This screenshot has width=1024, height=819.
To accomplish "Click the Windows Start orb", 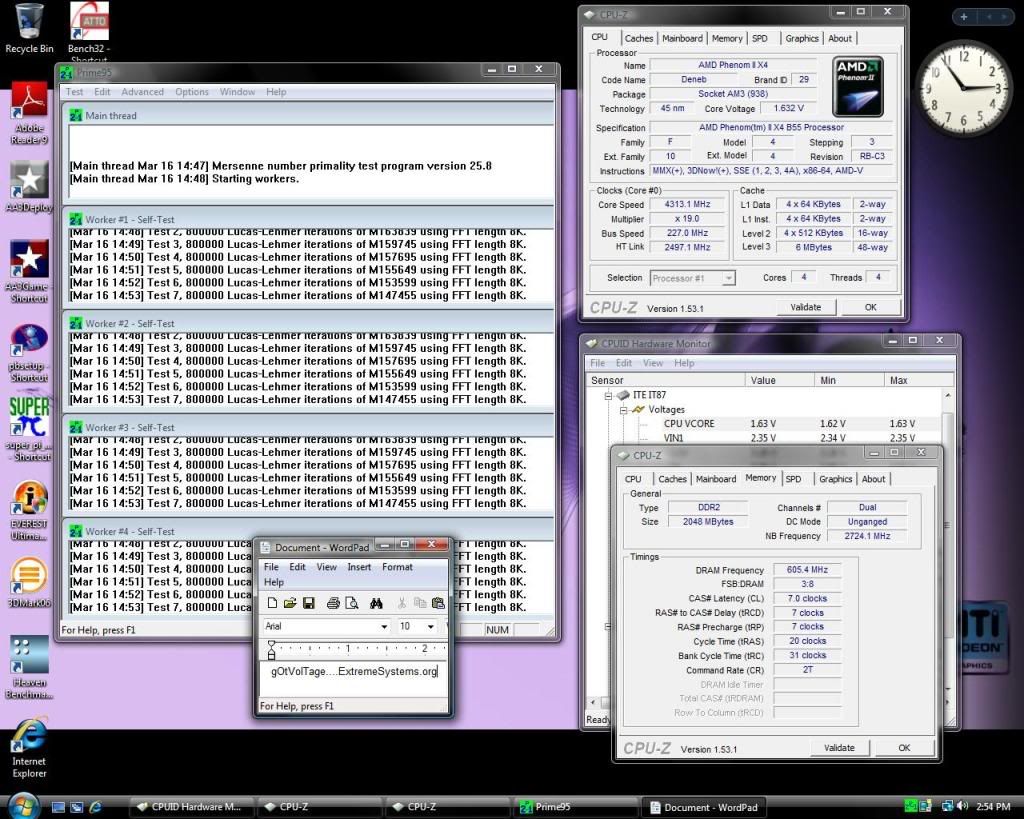I will coord(22,806).
